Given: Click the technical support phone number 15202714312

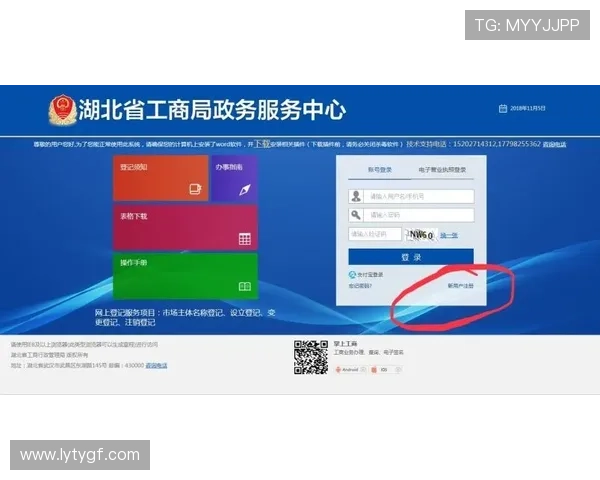Looking at the screenshot, I should click(474, 144).
